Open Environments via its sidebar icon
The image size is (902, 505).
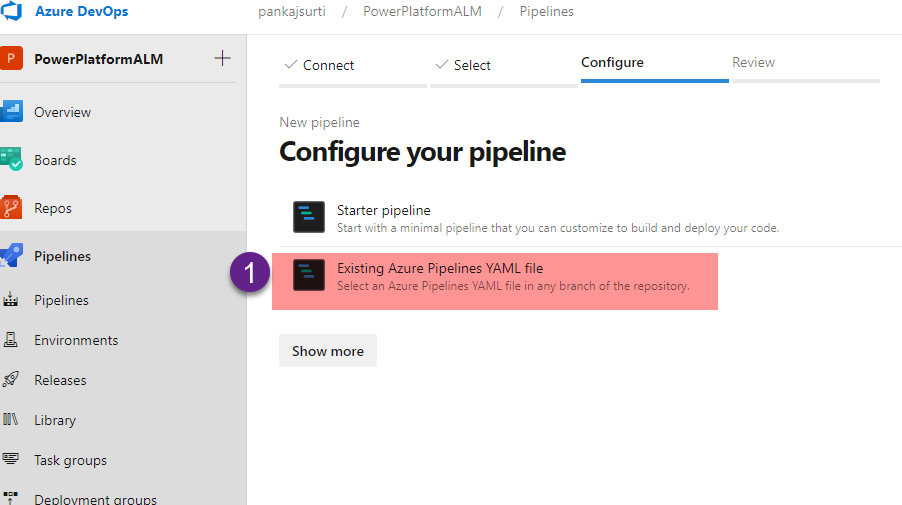point(12,340)
